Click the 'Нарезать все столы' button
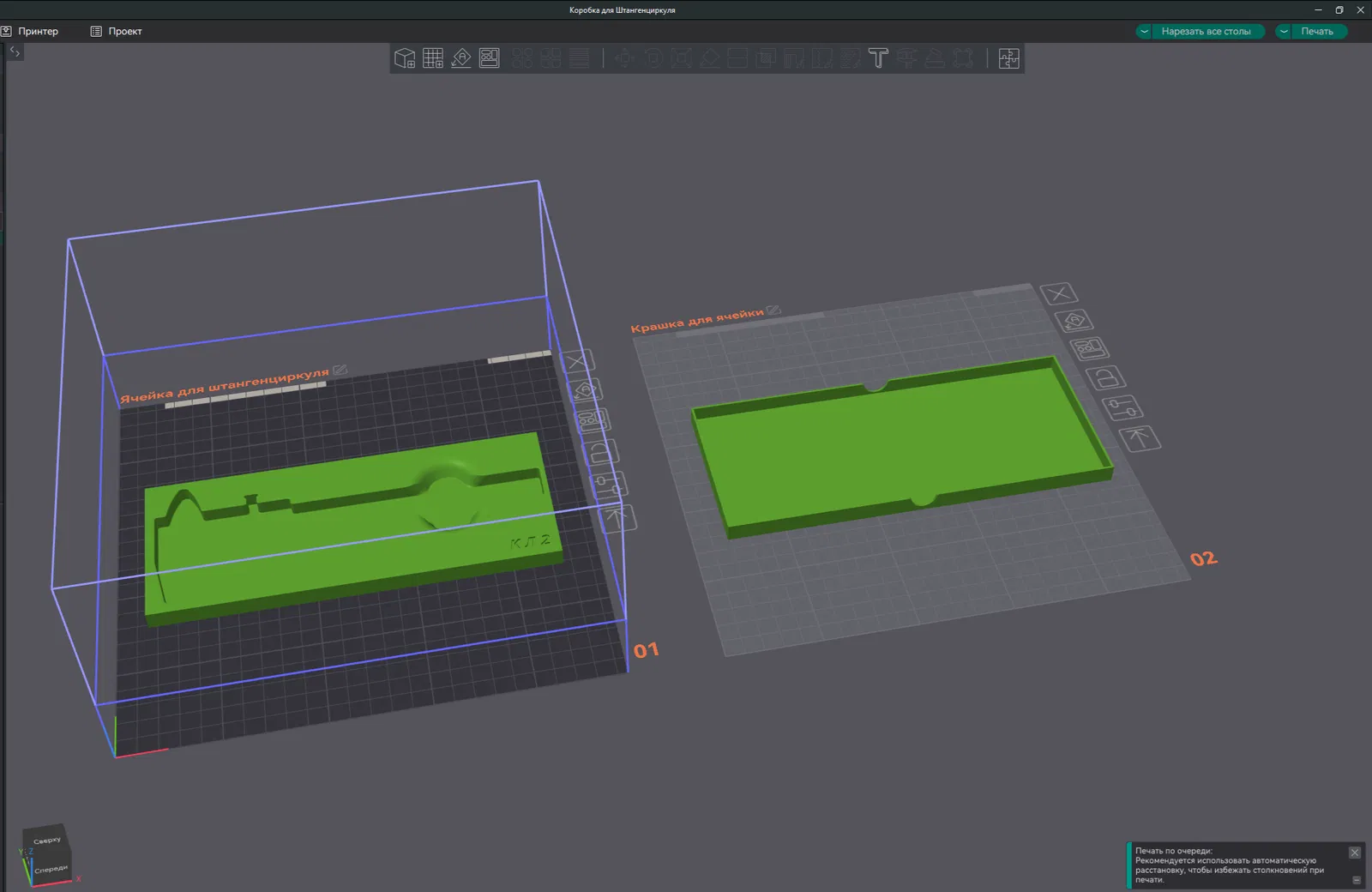Screen dimensions: 1372x892 point(1206,32)
